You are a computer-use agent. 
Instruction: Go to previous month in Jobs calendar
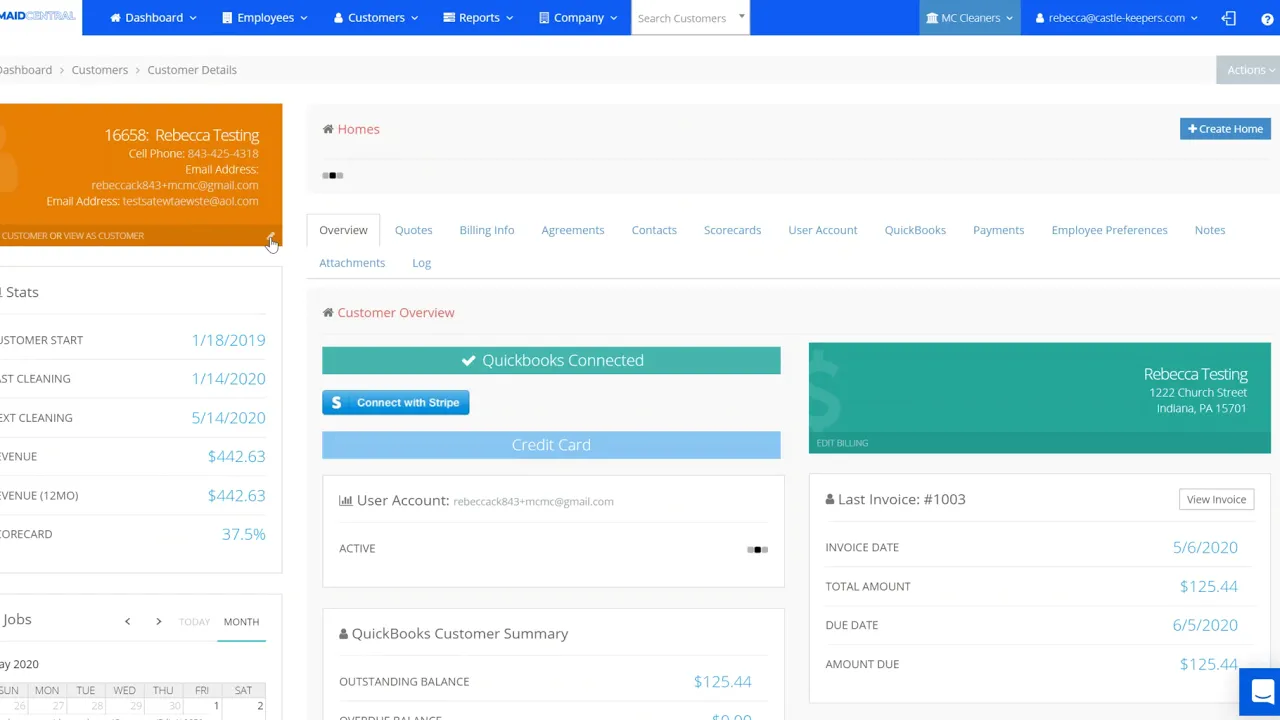click(x=127, y=622)
